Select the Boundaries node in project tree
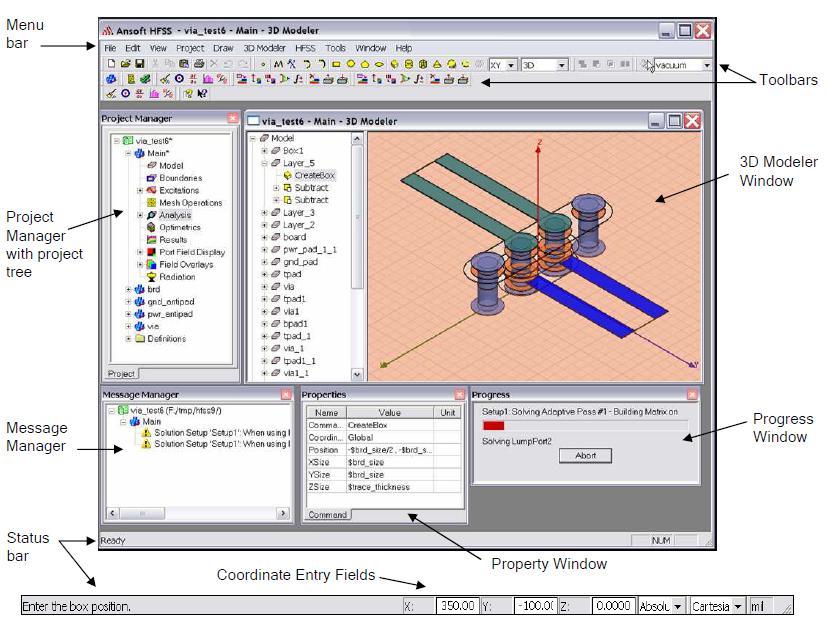 [x=180, y=178]
